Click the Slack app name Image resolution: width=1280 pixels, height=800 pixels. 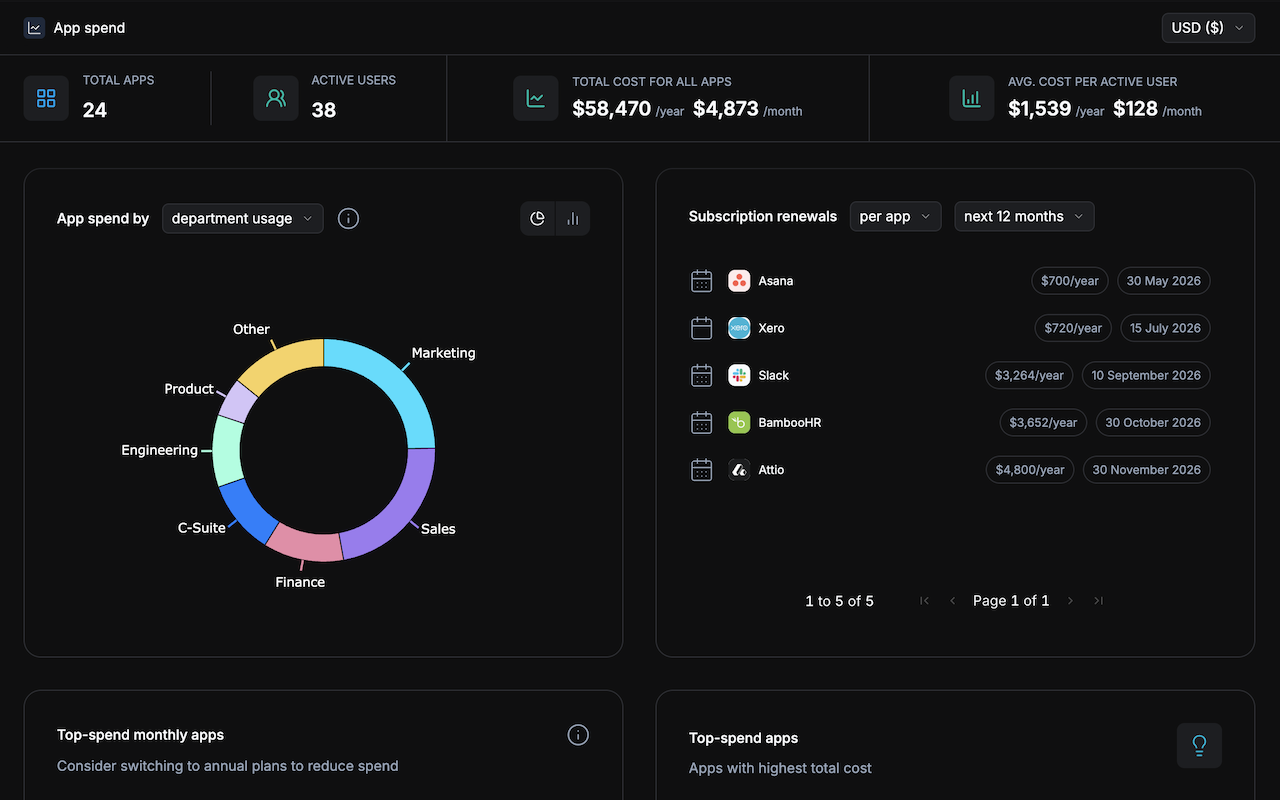[x=774, y=375]
